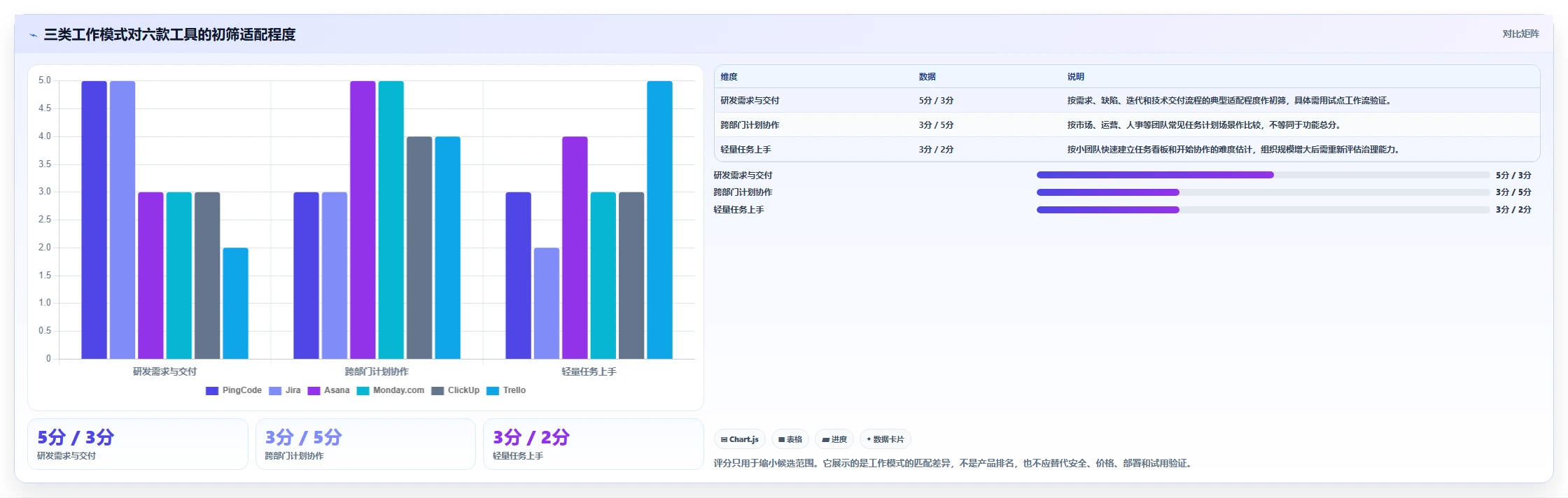This screenshot has width=1568, height=498.
Task: Click Trello bar in 轻量任务上手 group
Action: (x=659, y=220)
